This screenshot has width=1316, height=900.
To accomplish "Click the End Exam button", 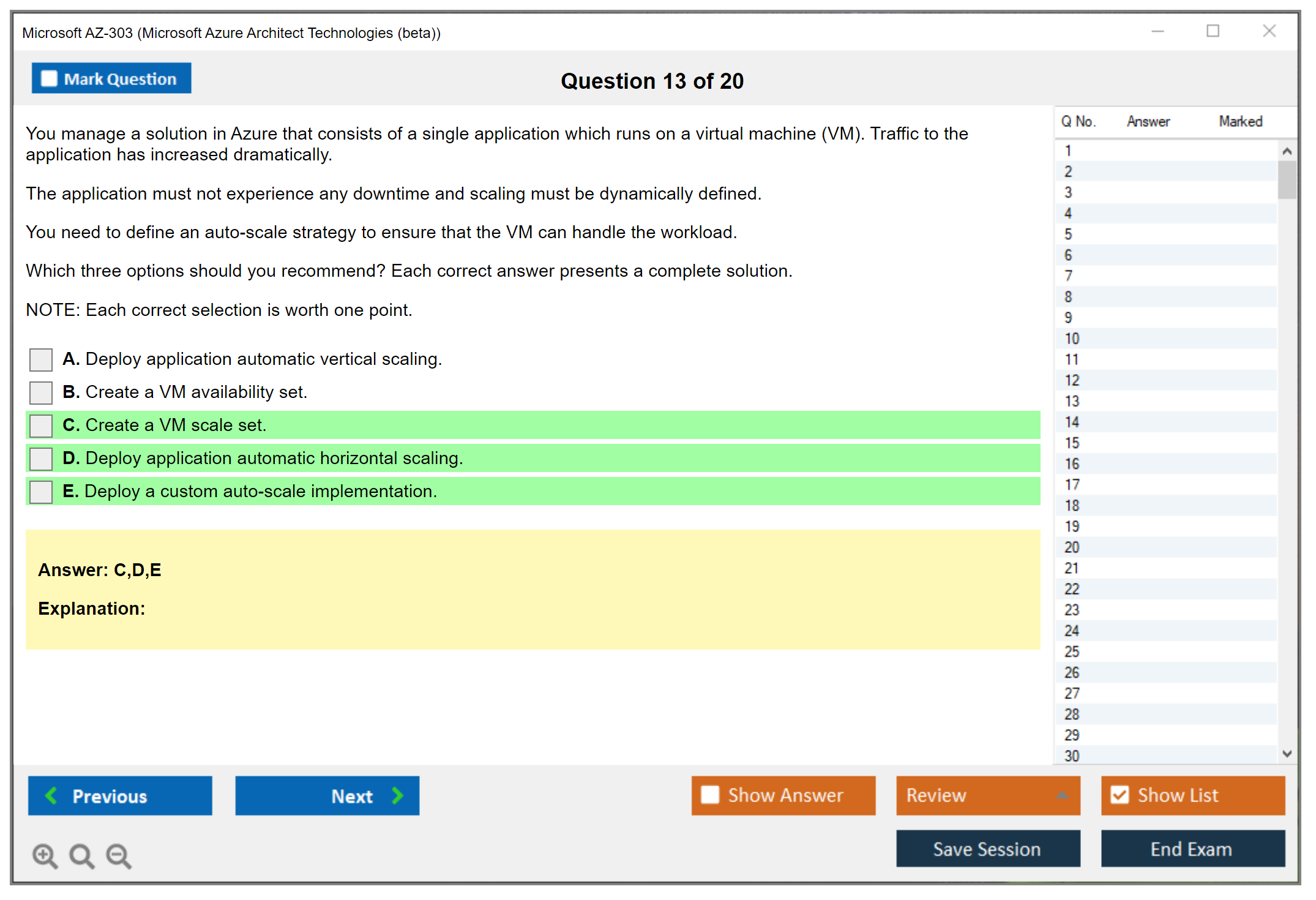I will pos(1192,849).
